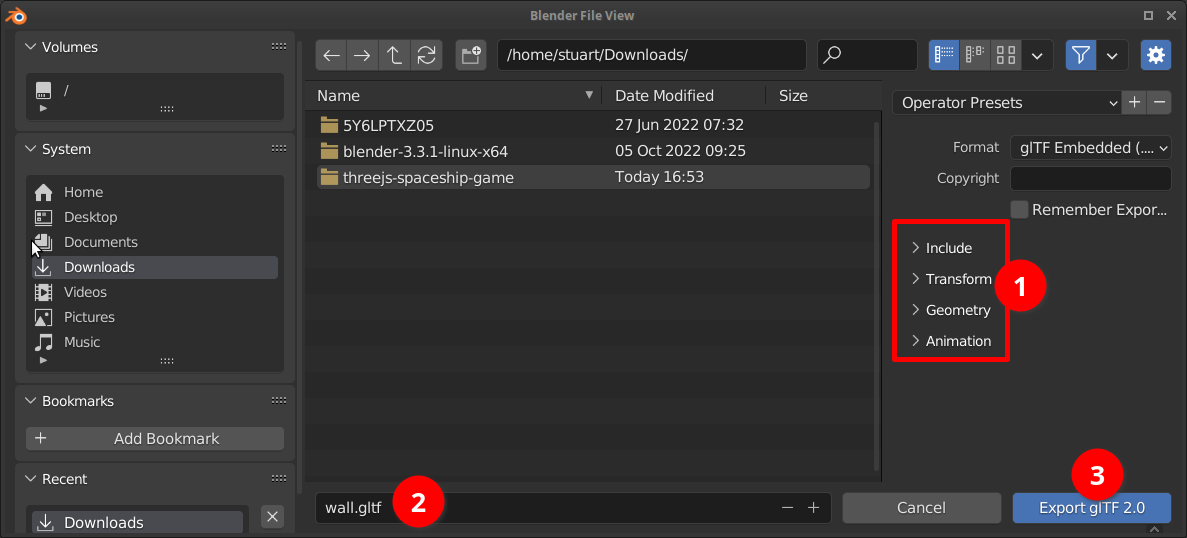Image resolution: width=1187 pixels, height=538 pixels.
Task: Switch to horizontal list display mode
Action: pyautogui.click(x=975, y=55)
